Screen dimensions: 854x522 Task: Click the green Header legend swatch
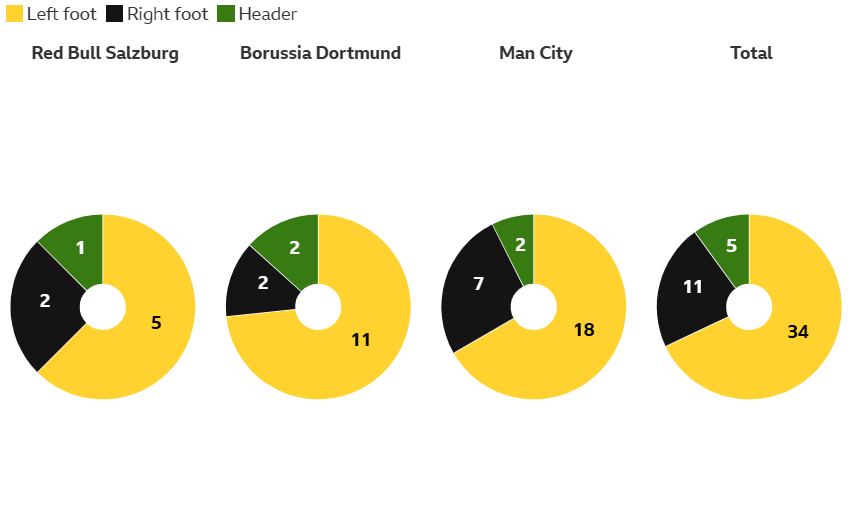[x=226, y=14]
